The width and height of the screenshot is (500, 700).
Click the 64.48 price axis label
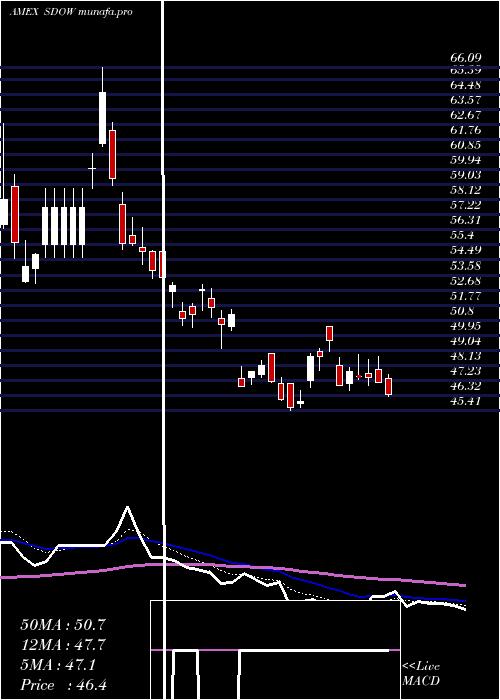(465, 85)
